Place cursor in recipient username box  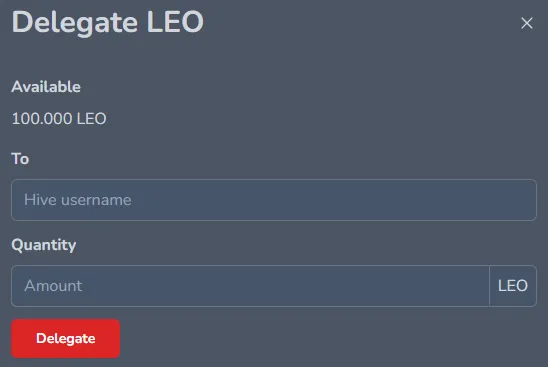(274, 200)
